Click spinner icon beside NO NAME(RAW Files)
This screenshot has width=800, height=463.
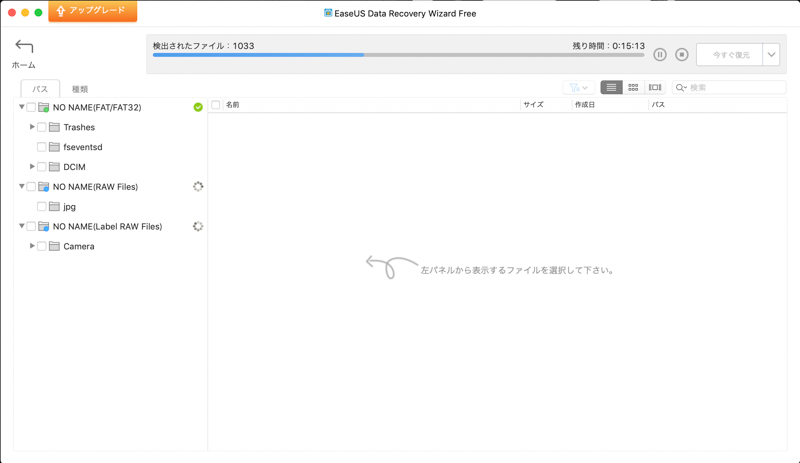pyautogui.click(x=198, y=186)
